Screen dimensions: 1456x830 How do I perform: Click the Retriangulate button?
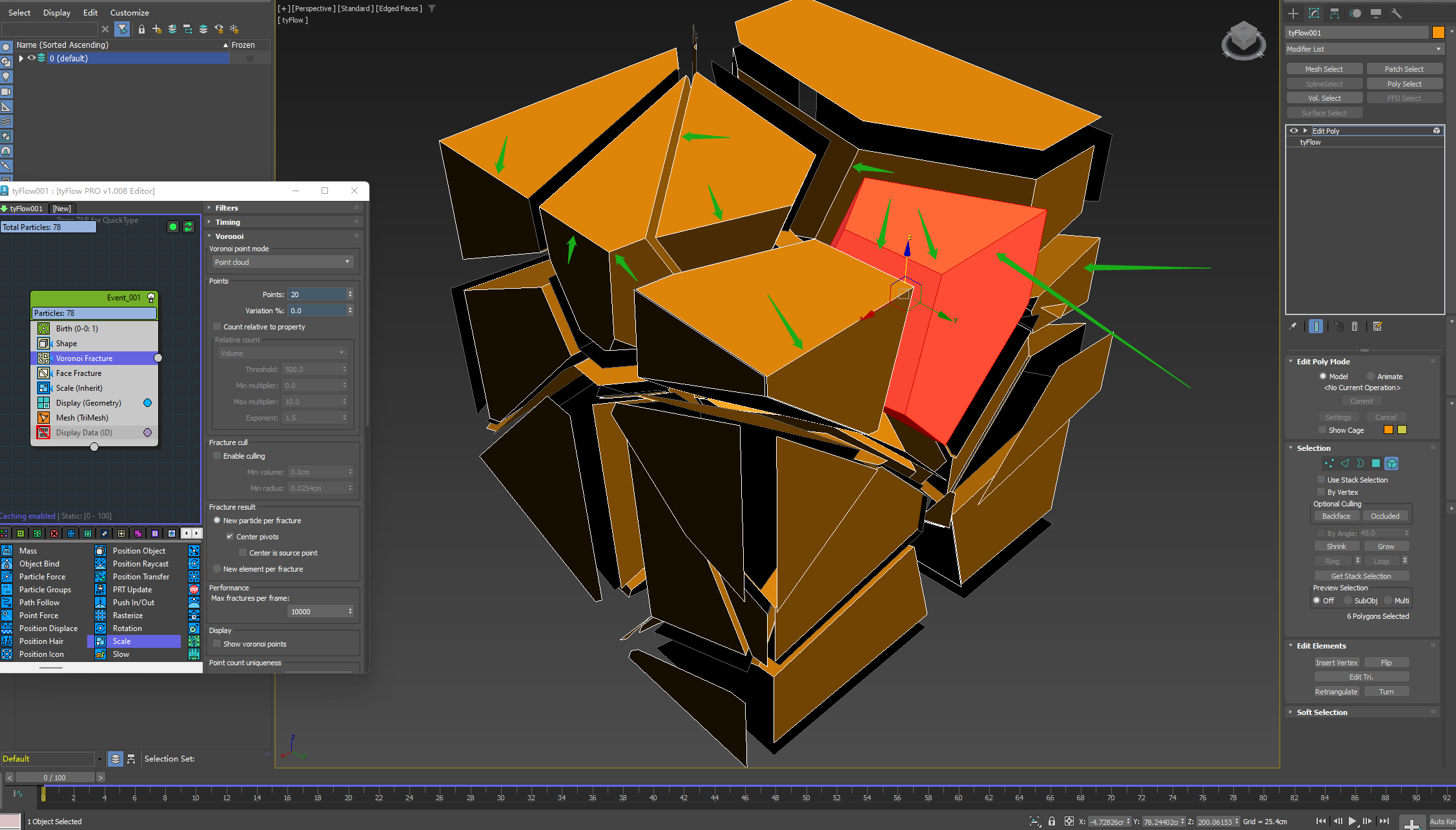point(1336,691)
